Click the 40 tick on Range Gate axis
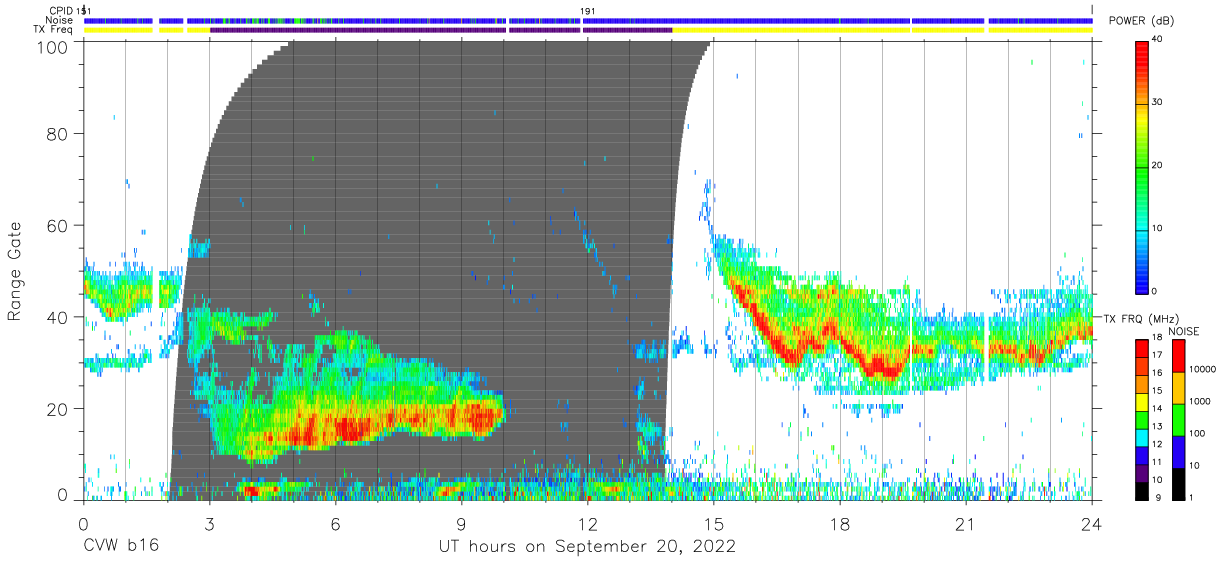1228x567 pixels. (58, 317)
